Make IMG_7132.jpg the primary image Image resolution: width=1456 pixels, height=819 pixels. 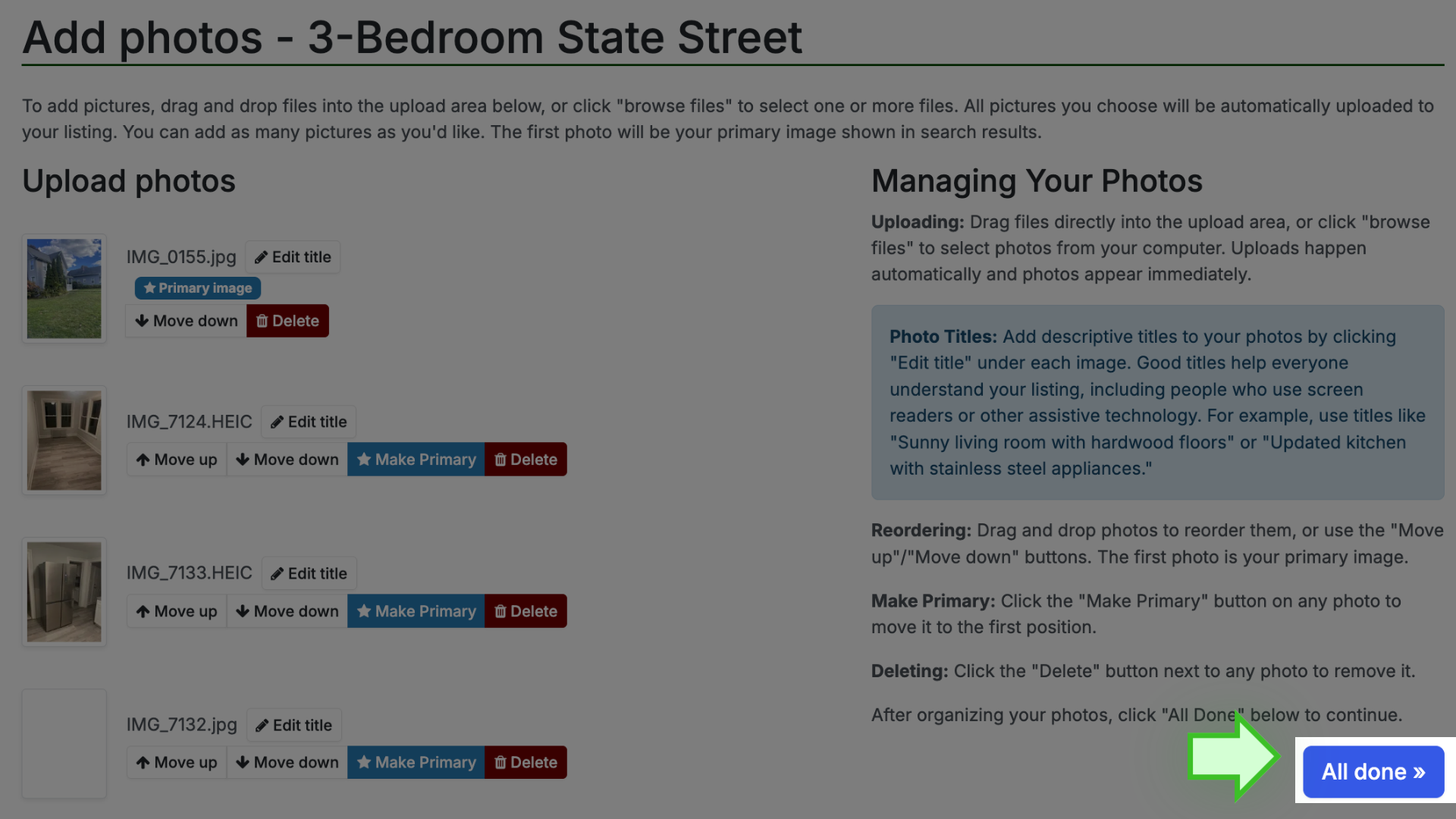click(416, 762)
